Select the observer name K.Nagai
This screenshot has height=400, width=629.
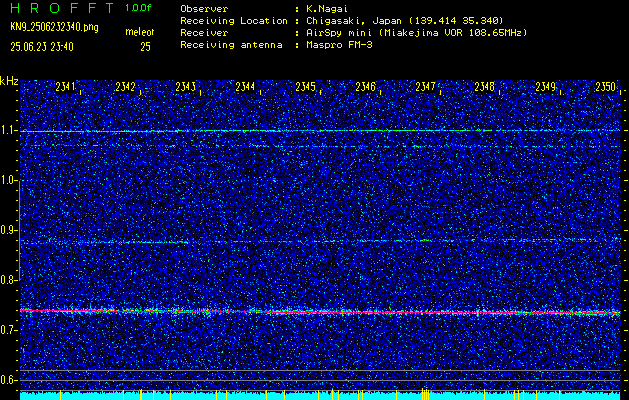(x=327, y=9)
